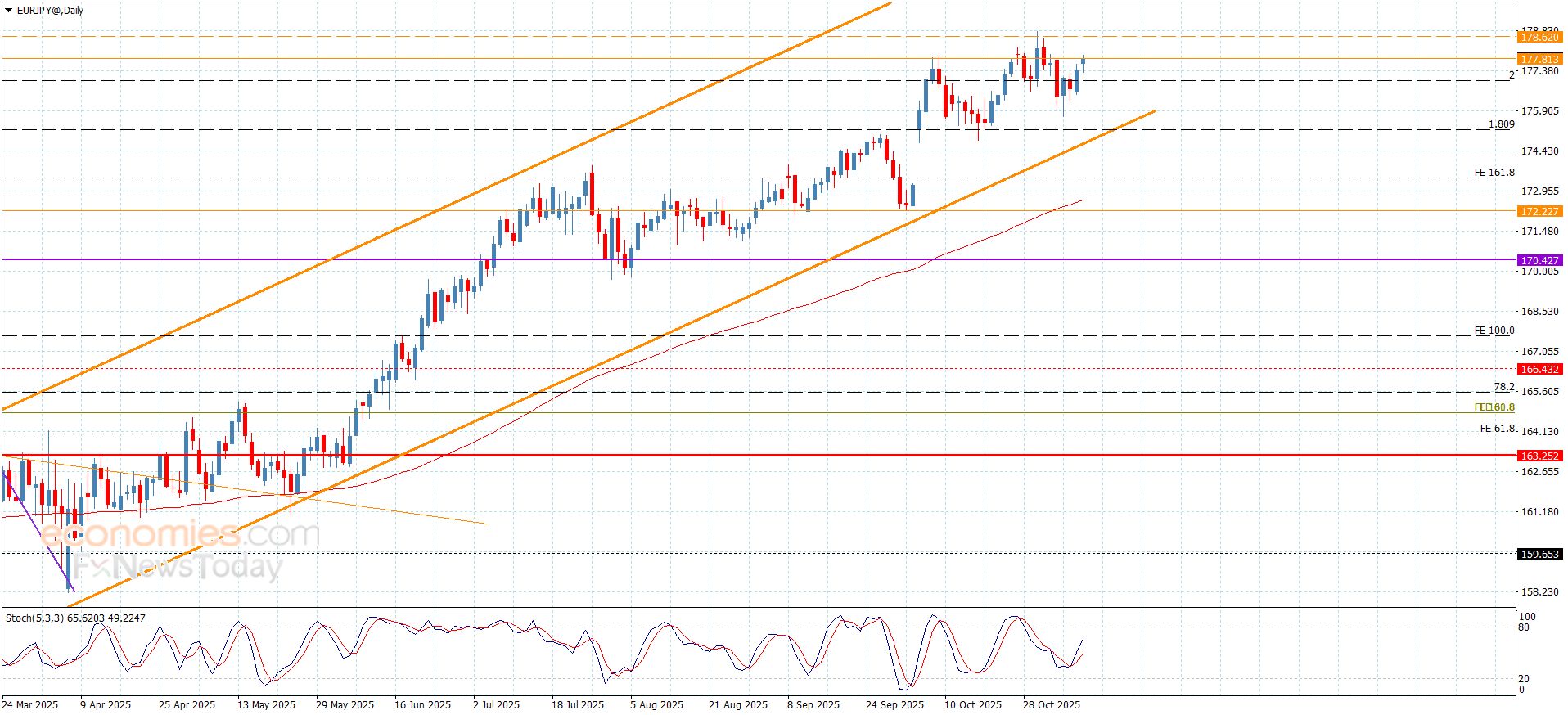Image resolution: width=1568 pixels, height=715 pixels.
Task: Click the 177.380 price scale value
Action: [1539, 71]
